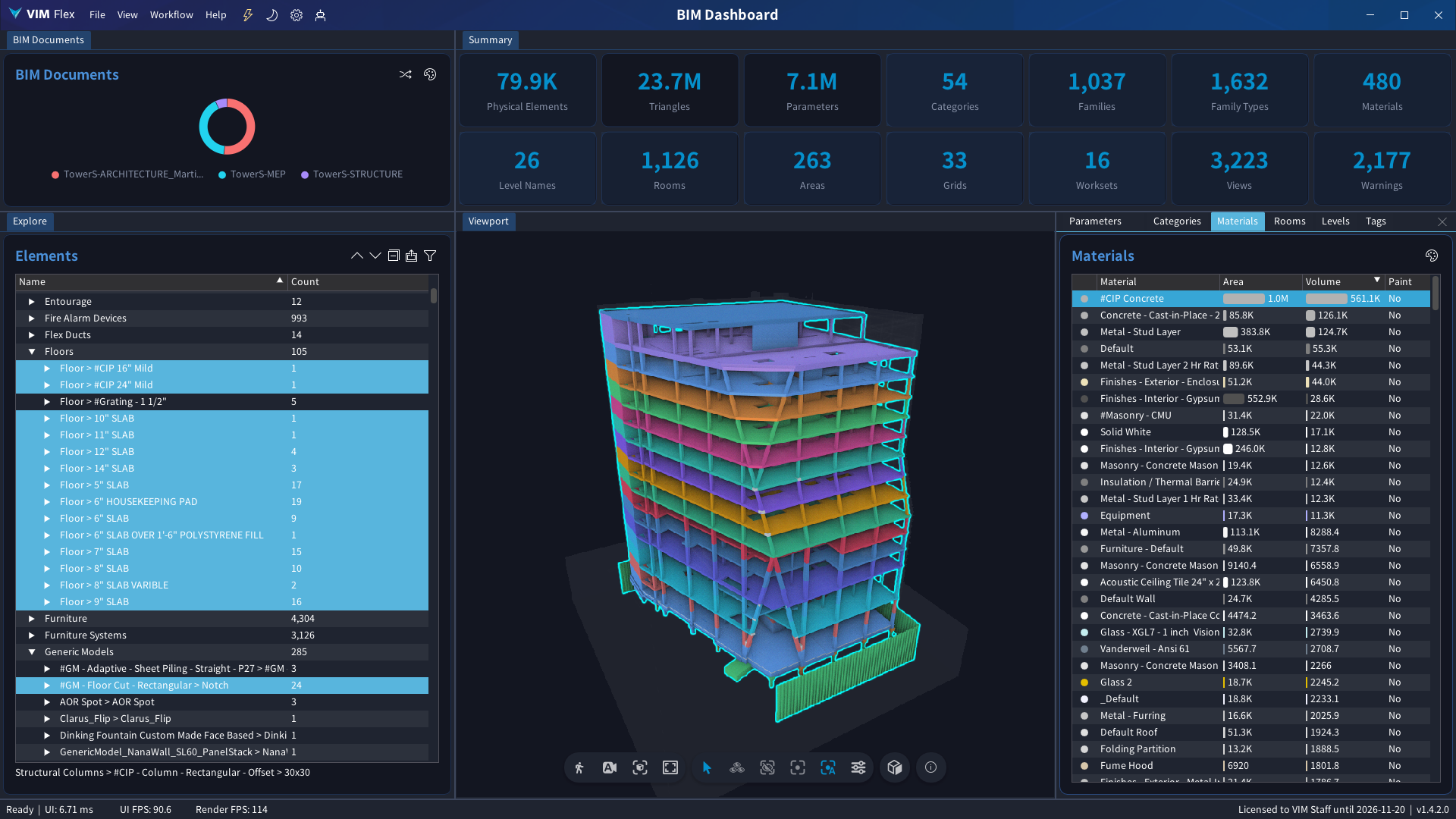1456x819 pixels.
Task: Click the filter funnel icon in Elements panel
Action: [x=430, y=256]
